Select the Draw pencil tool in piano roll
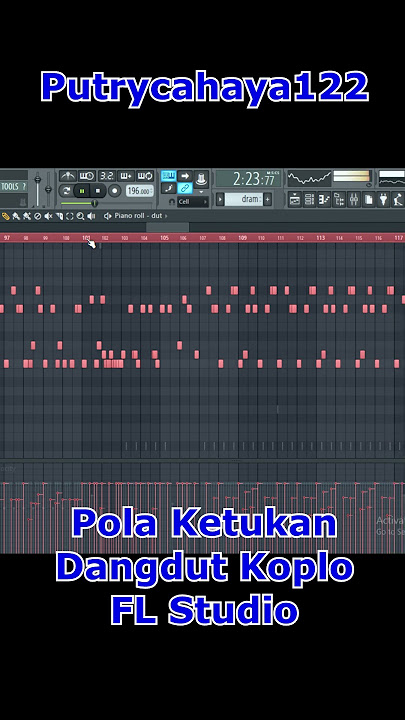The image size is (405, 720). tap(6, 216)
